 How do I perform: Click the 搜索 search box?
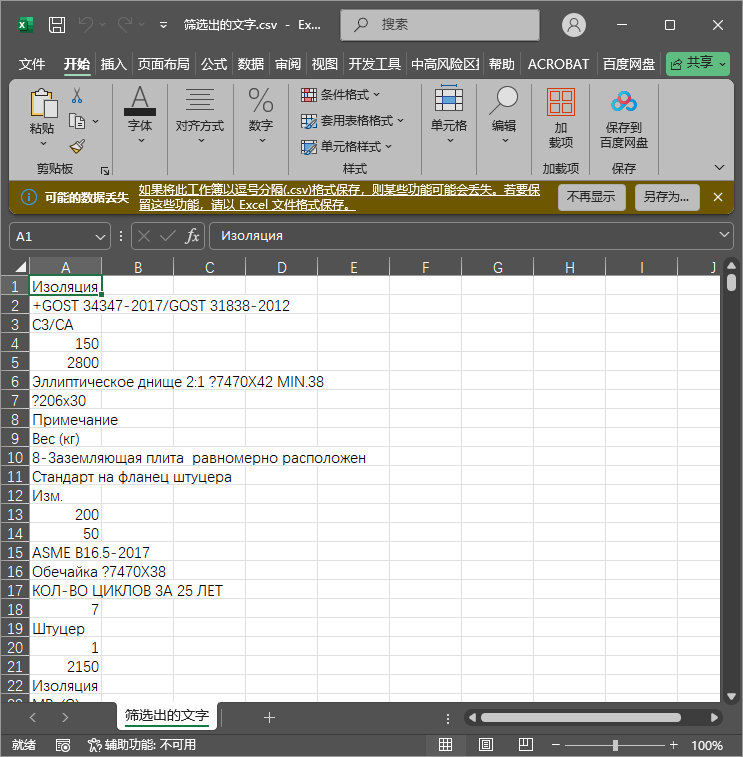click(x=440, y=25)
